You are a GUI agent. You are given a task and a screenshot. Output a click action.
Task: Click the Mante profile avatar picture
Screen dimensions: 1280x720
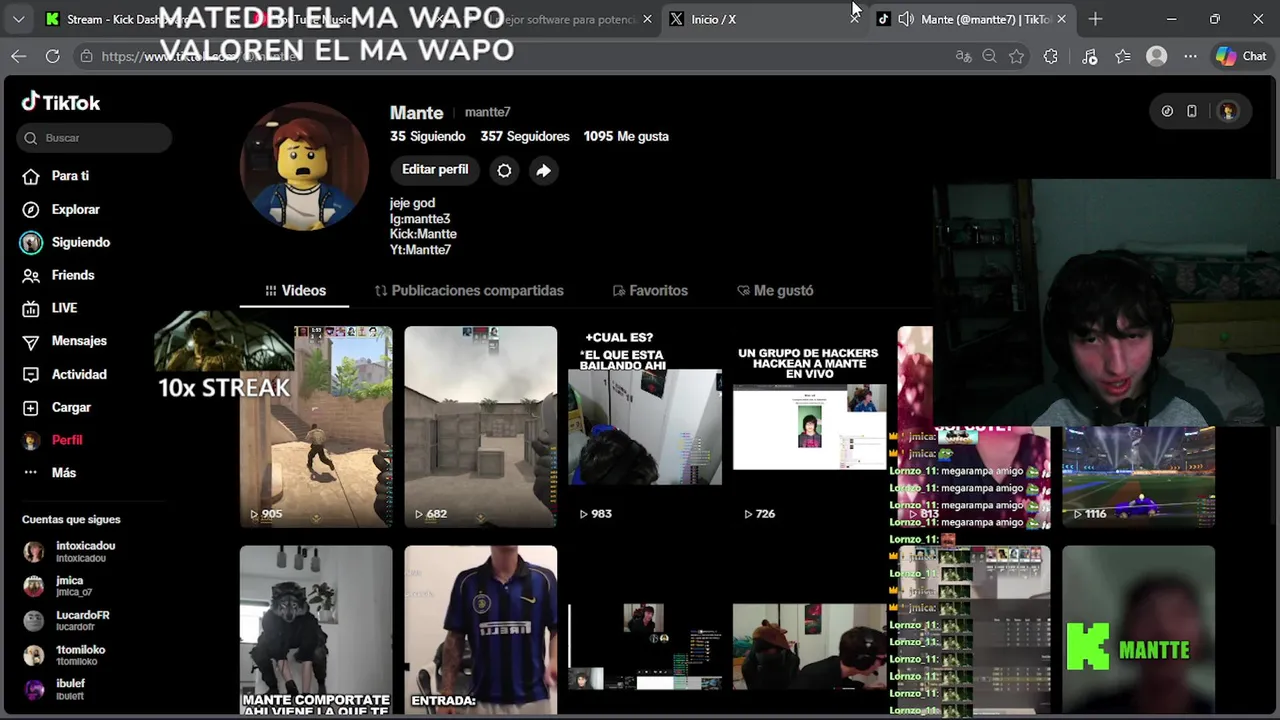[304, 166]
